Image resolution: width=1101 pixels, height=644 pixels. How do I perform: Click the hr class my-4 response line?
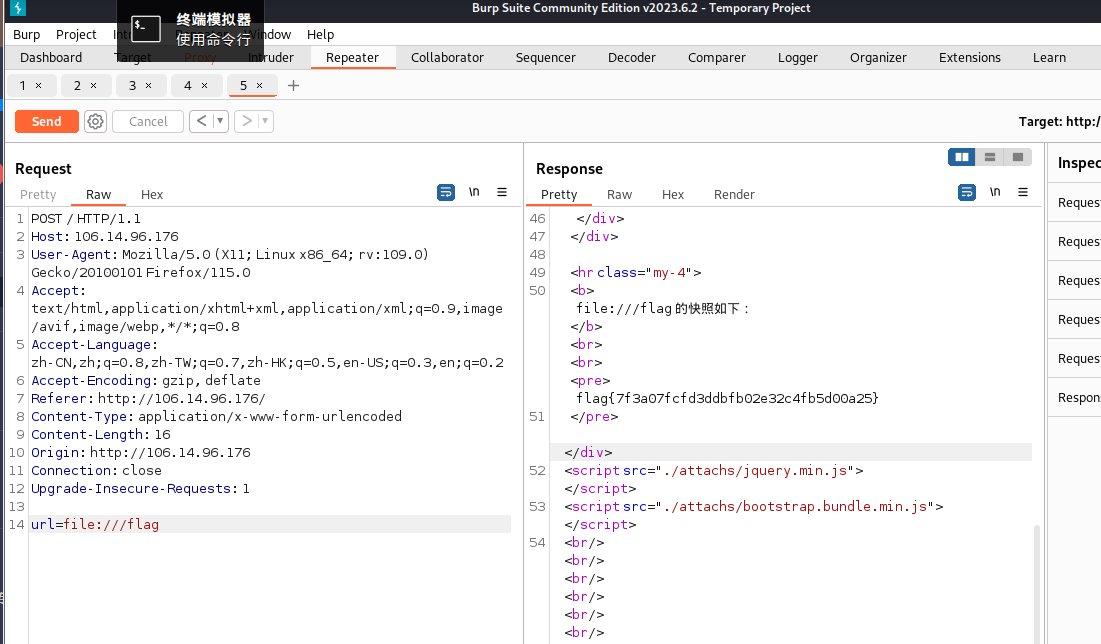pyautogui.click(x=635, y=272)
